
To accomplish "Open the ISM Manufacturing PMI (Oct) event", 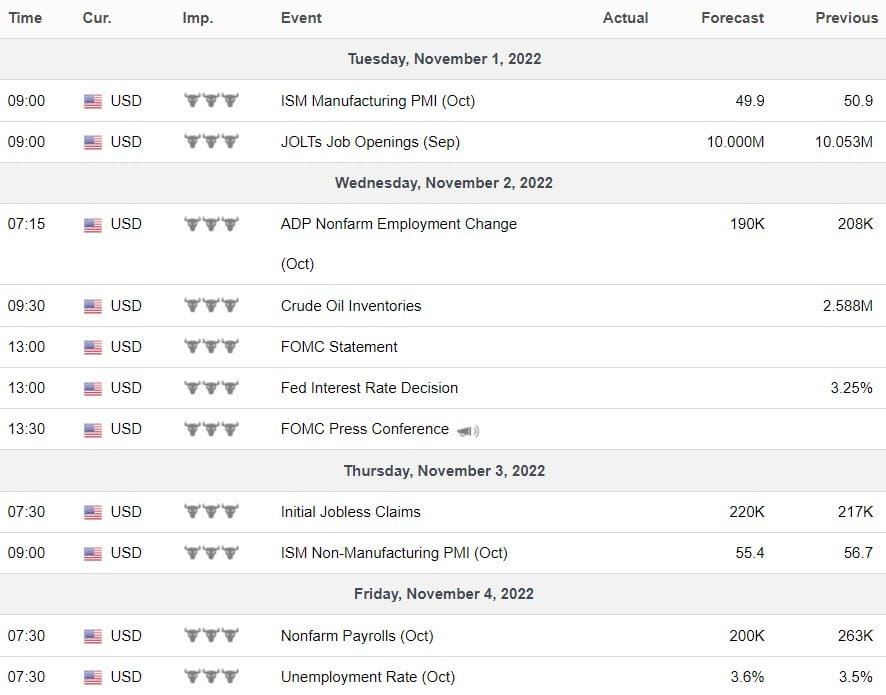I will click(377, 101).
